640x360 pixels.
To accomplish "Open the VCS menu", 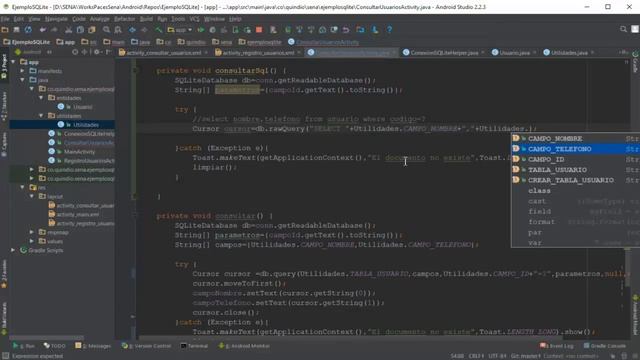I will pyautogui.click(x=195, y=19).
